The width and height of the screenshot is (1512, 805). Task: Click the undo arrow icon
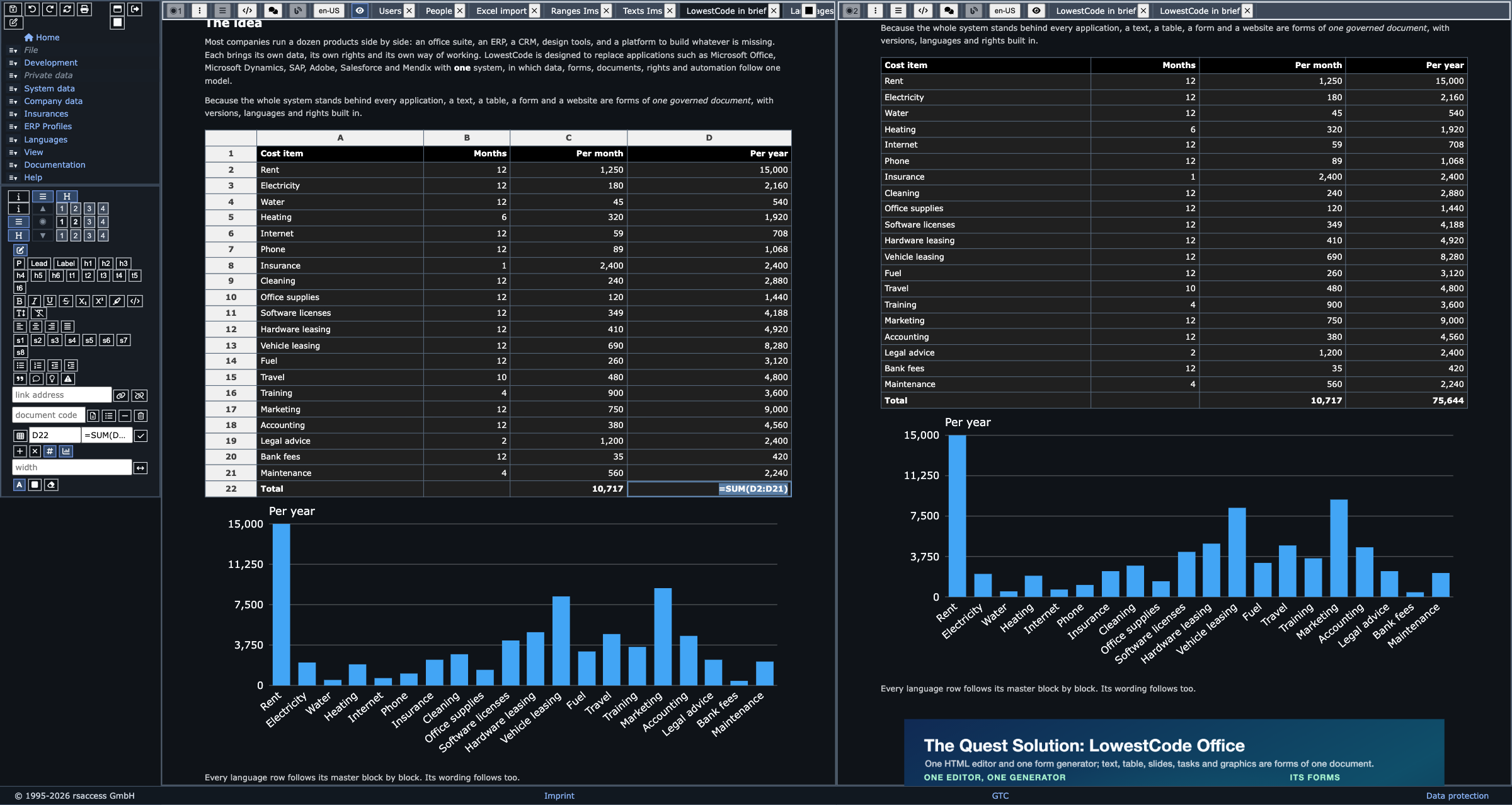[x=31, y=9]
